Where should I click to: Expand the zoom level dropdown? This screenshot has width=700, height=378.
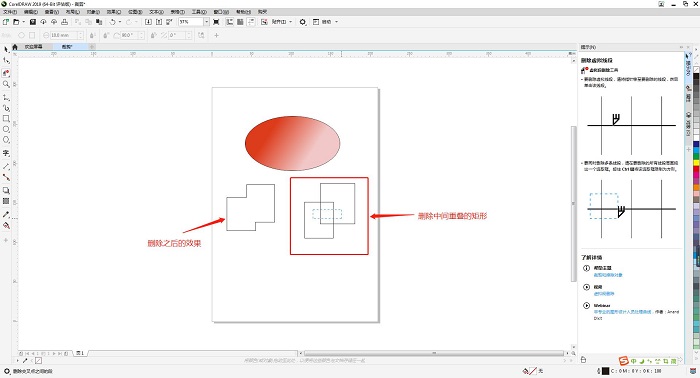point(206,22)
